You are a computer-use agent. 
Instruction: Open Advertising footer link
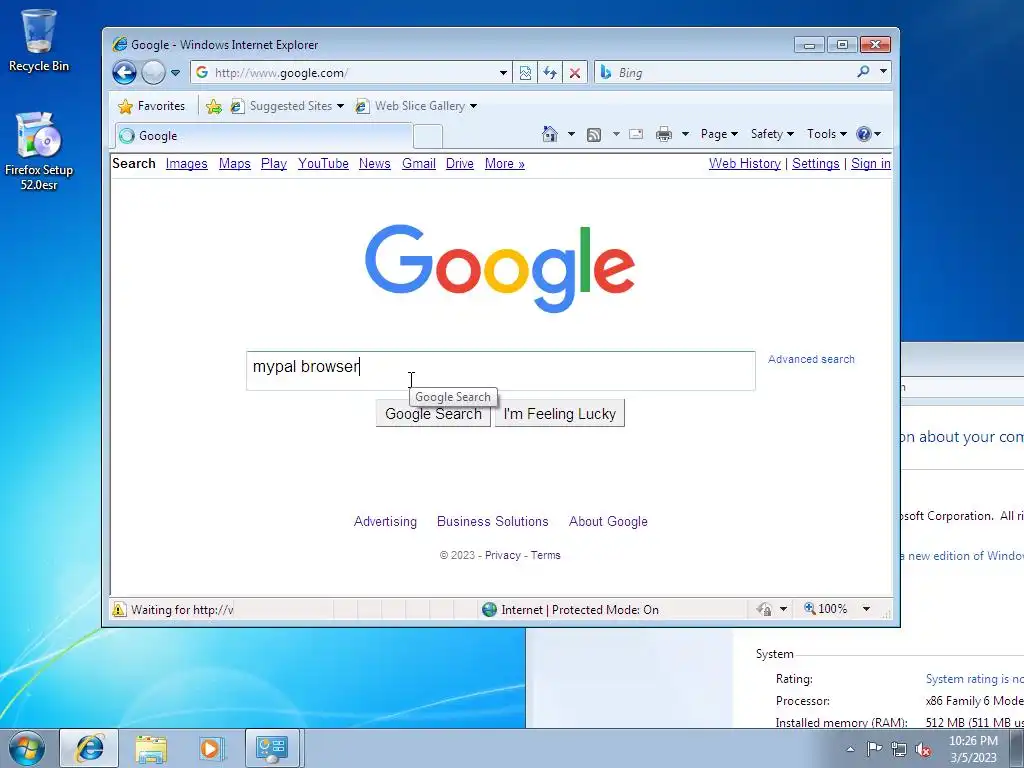(385, 521)
